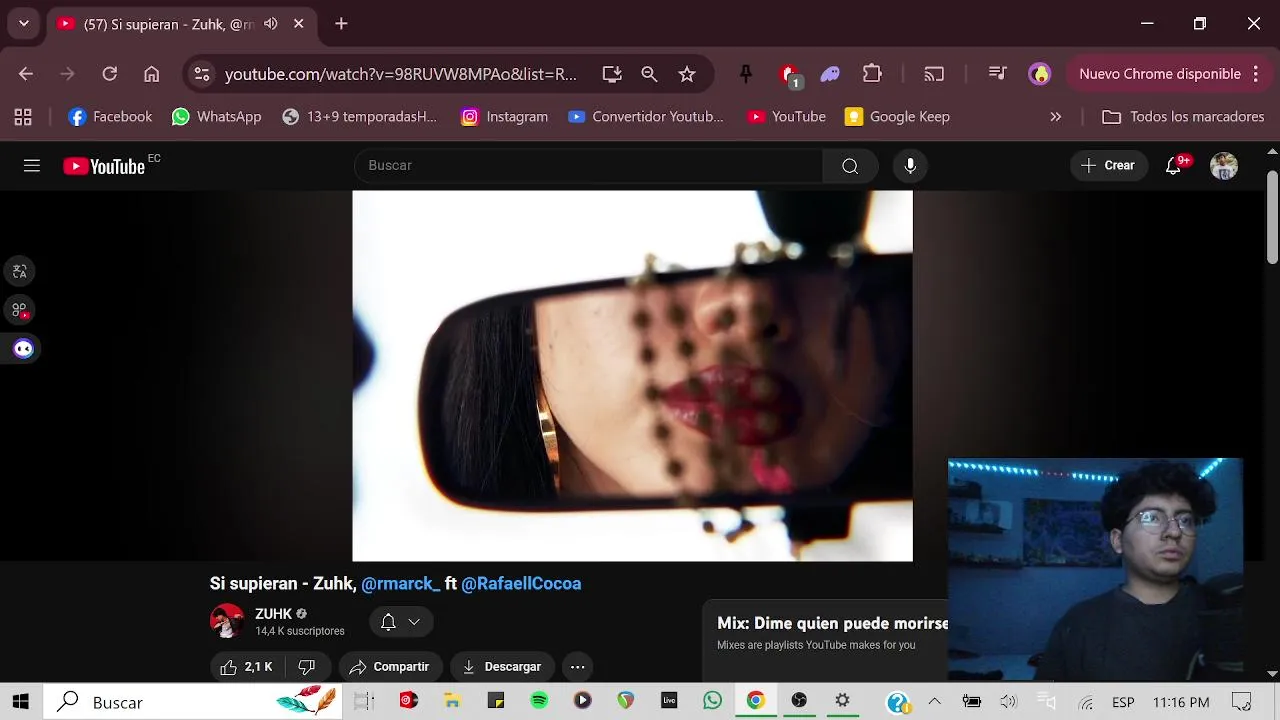This screenshot has height=720, width=1280.
Task: Like the video with 2,1 K
Action: tap(247, 667)
